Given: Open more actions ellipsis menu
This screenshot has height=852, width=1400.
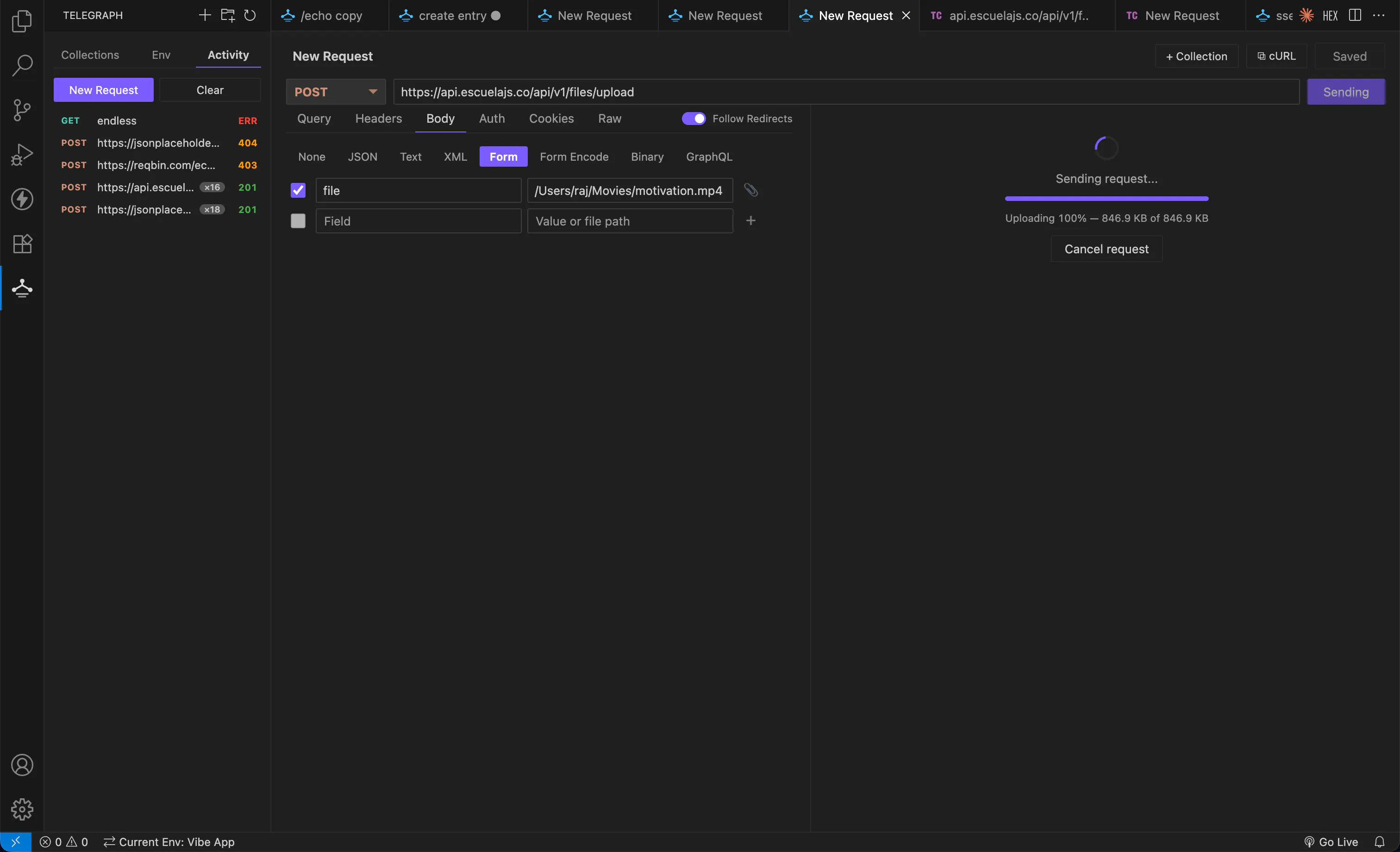Looking at the screenshot, I should 1378,15.
